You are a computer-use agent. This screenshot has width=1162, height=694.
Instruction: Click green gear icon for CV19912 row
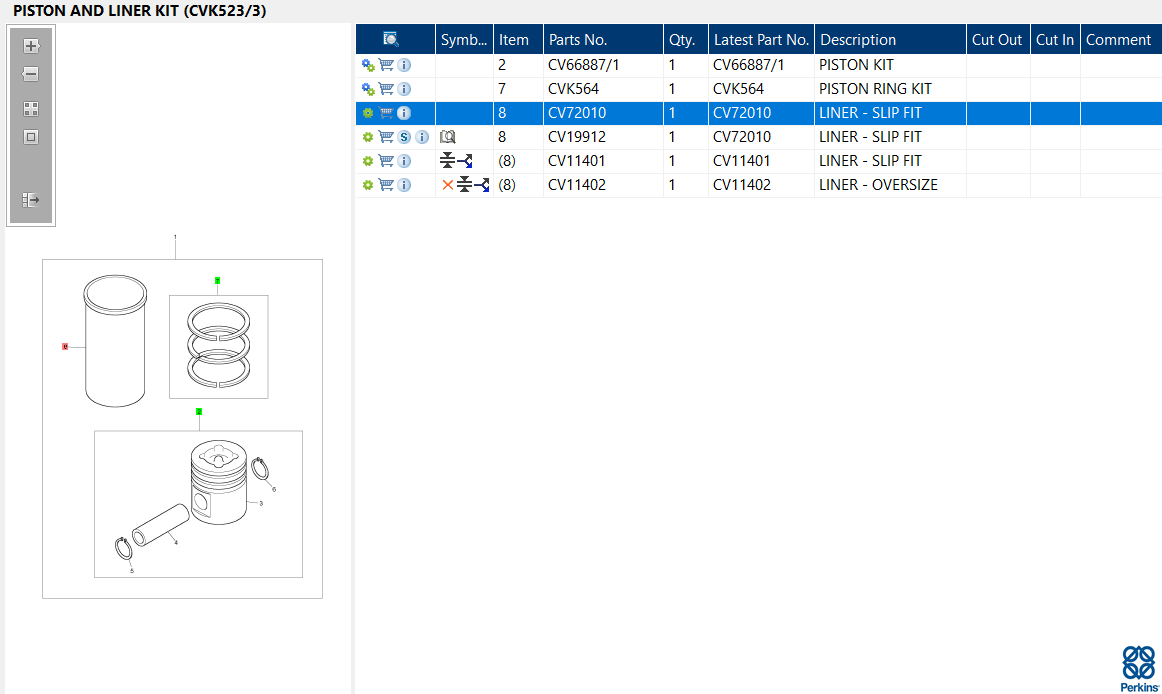point(368,137)
